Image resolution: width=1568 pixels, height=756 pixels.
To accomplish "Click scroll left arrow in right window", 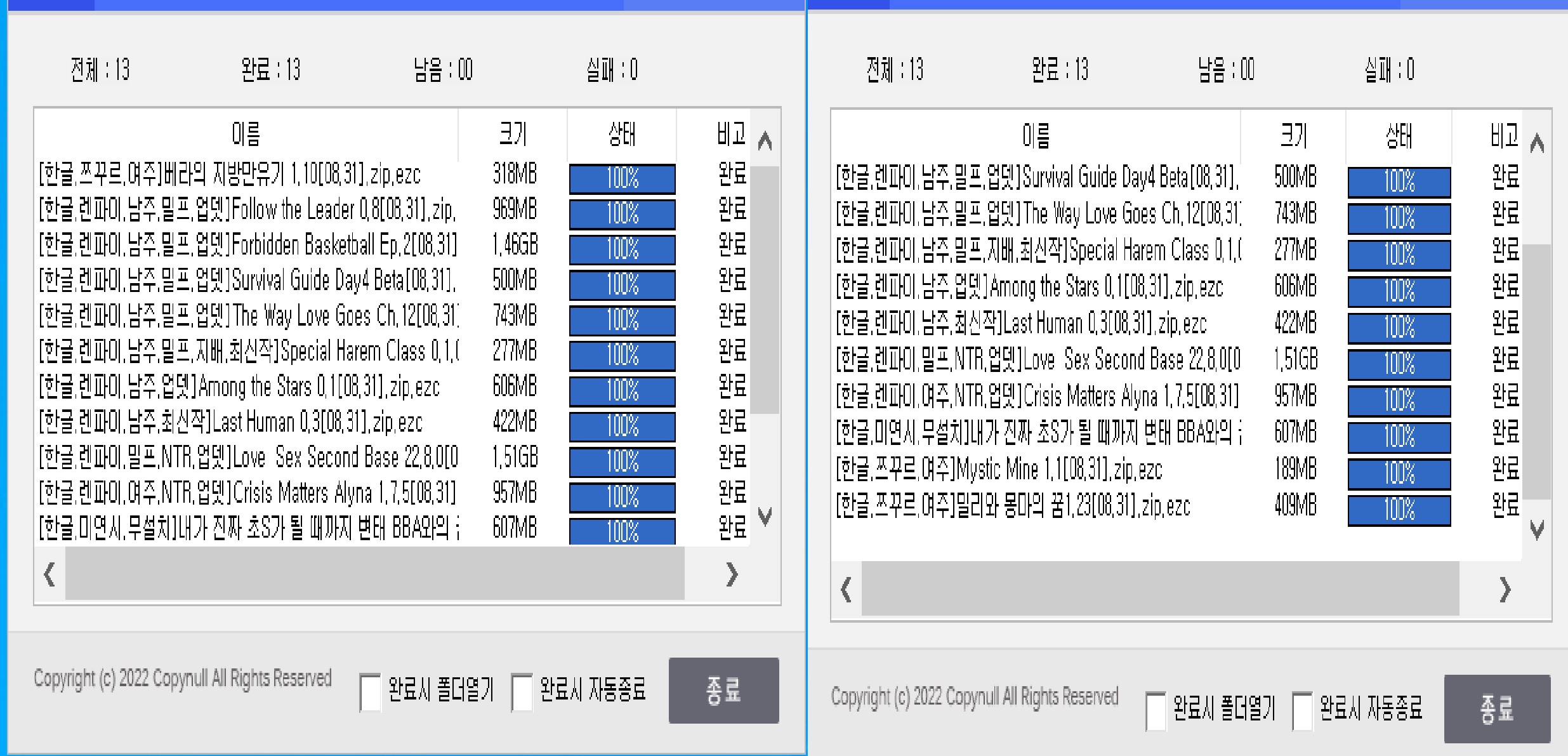I will (x=846, y=590).
